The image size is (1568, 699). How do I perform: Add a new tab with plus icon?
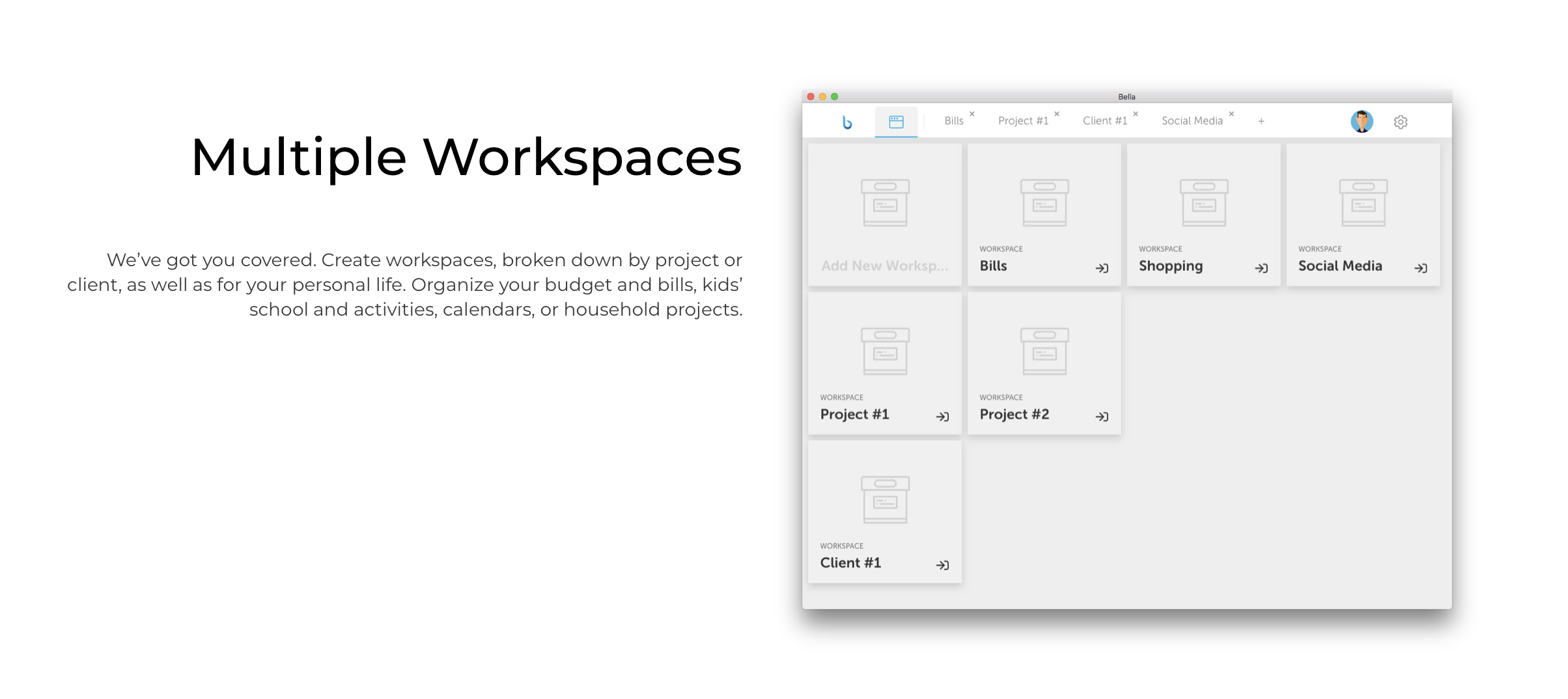tap(1261, 121)
